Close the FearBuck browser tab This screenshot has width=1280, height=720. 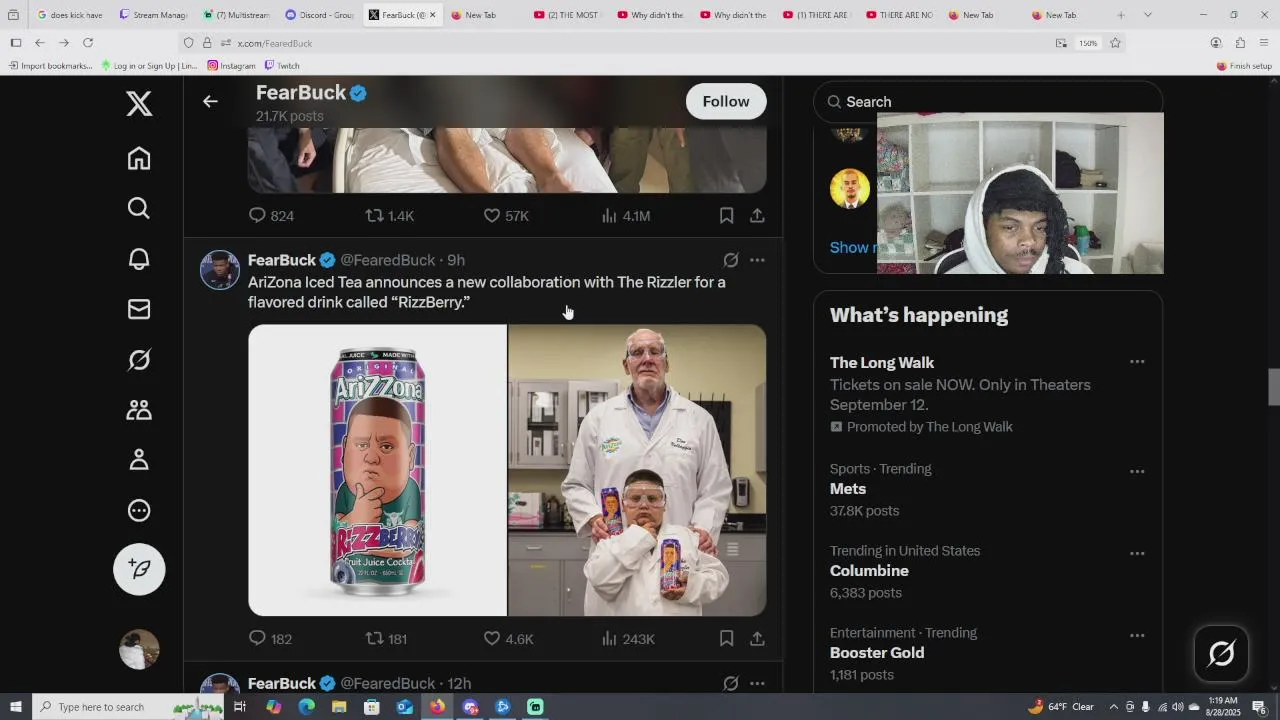433,15
